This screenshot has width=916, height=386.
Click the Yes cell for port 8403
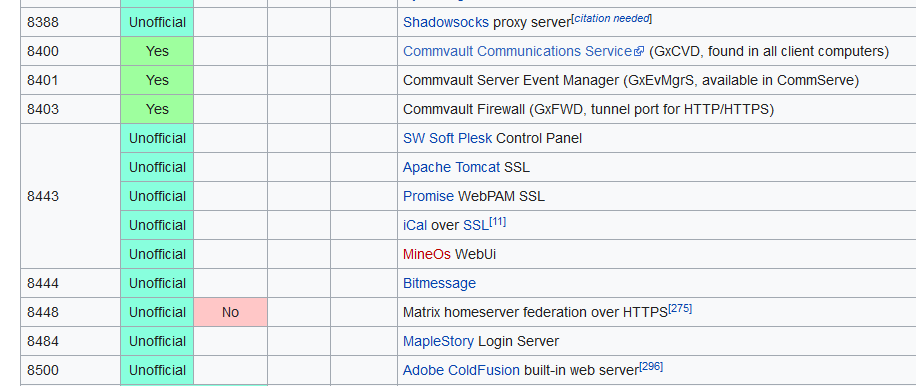[157, 109]
